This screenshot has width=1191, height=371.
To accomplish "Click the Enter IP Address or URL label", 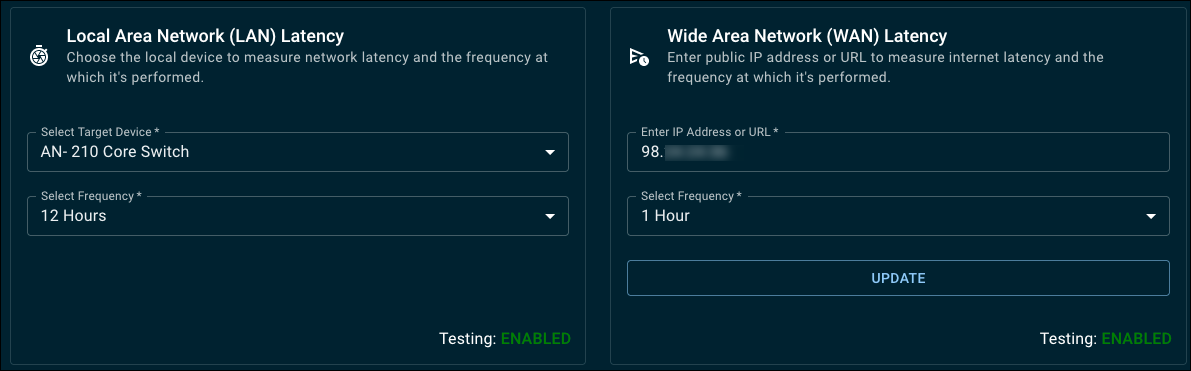I will 709,132.
